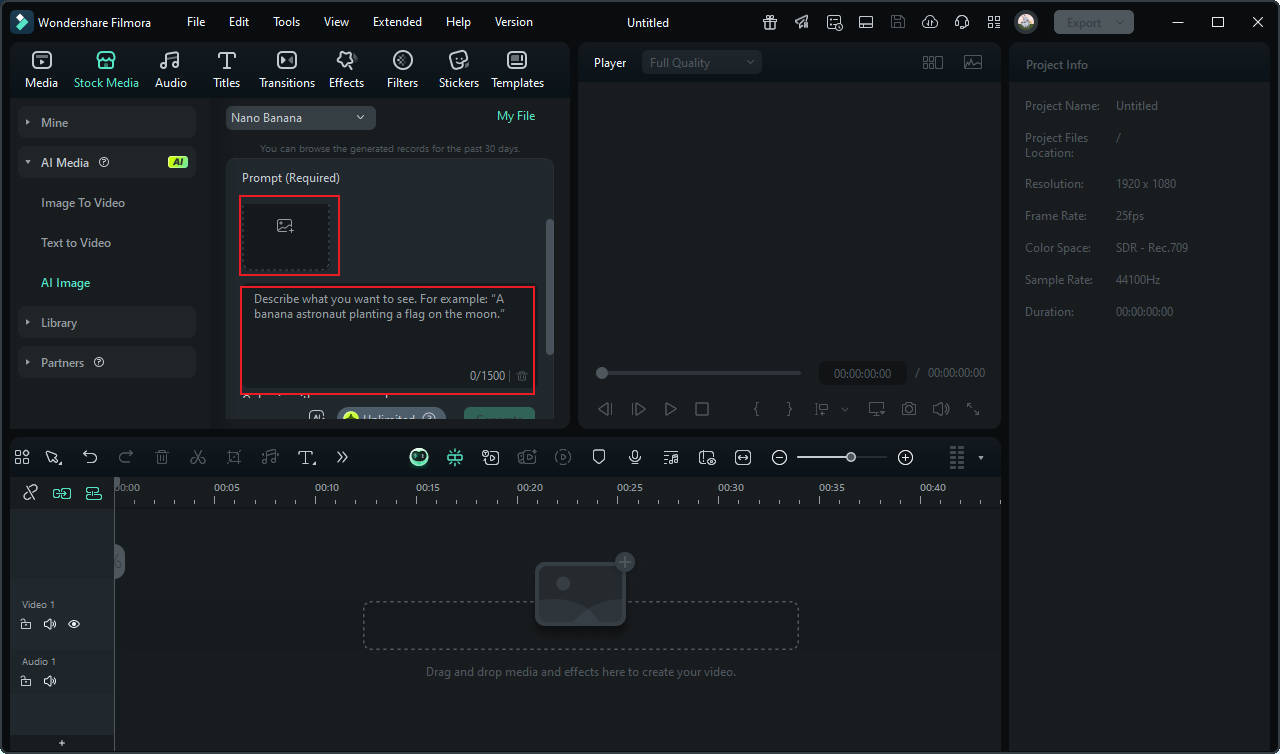Open the Titles tab
The width and height of the screenshot is (1280, 754).
tap(227, 70)
